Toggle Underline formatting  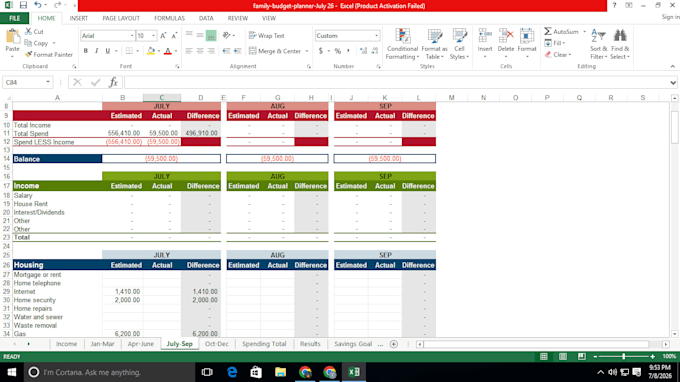click(x=108, y=51)
